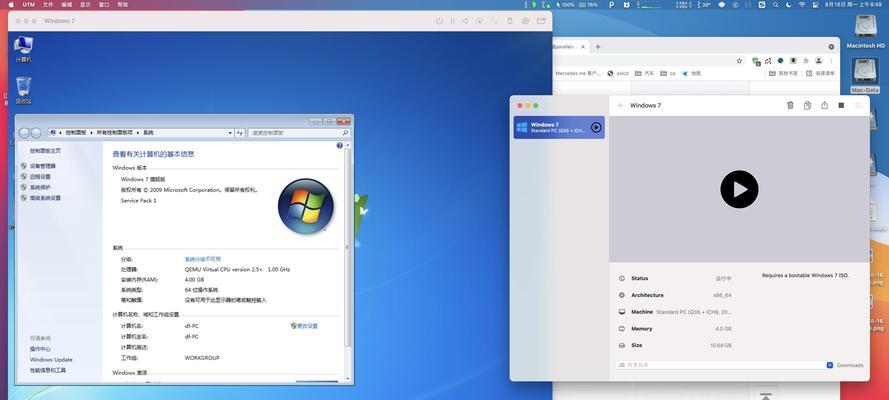Open Device Manager link in System sidebar
Image resolution: width=889 pixels, height=400 pixels.
[x=43, y=166]
